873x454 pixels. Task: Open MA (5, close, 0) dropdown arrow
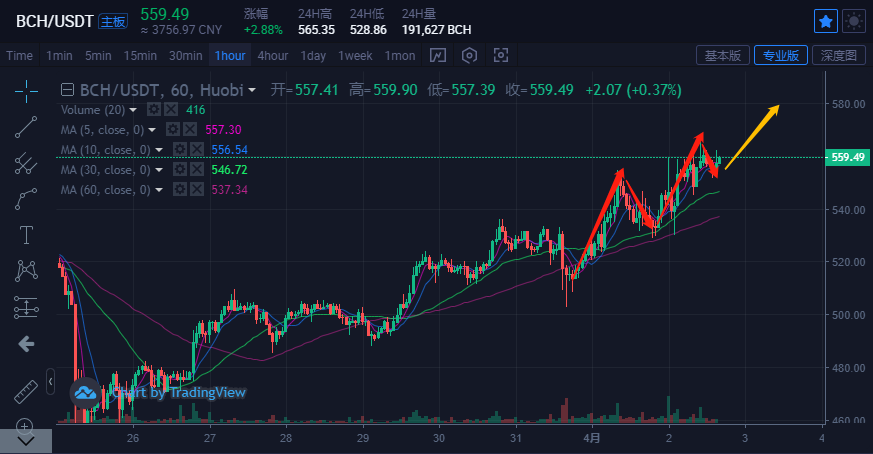153,130
